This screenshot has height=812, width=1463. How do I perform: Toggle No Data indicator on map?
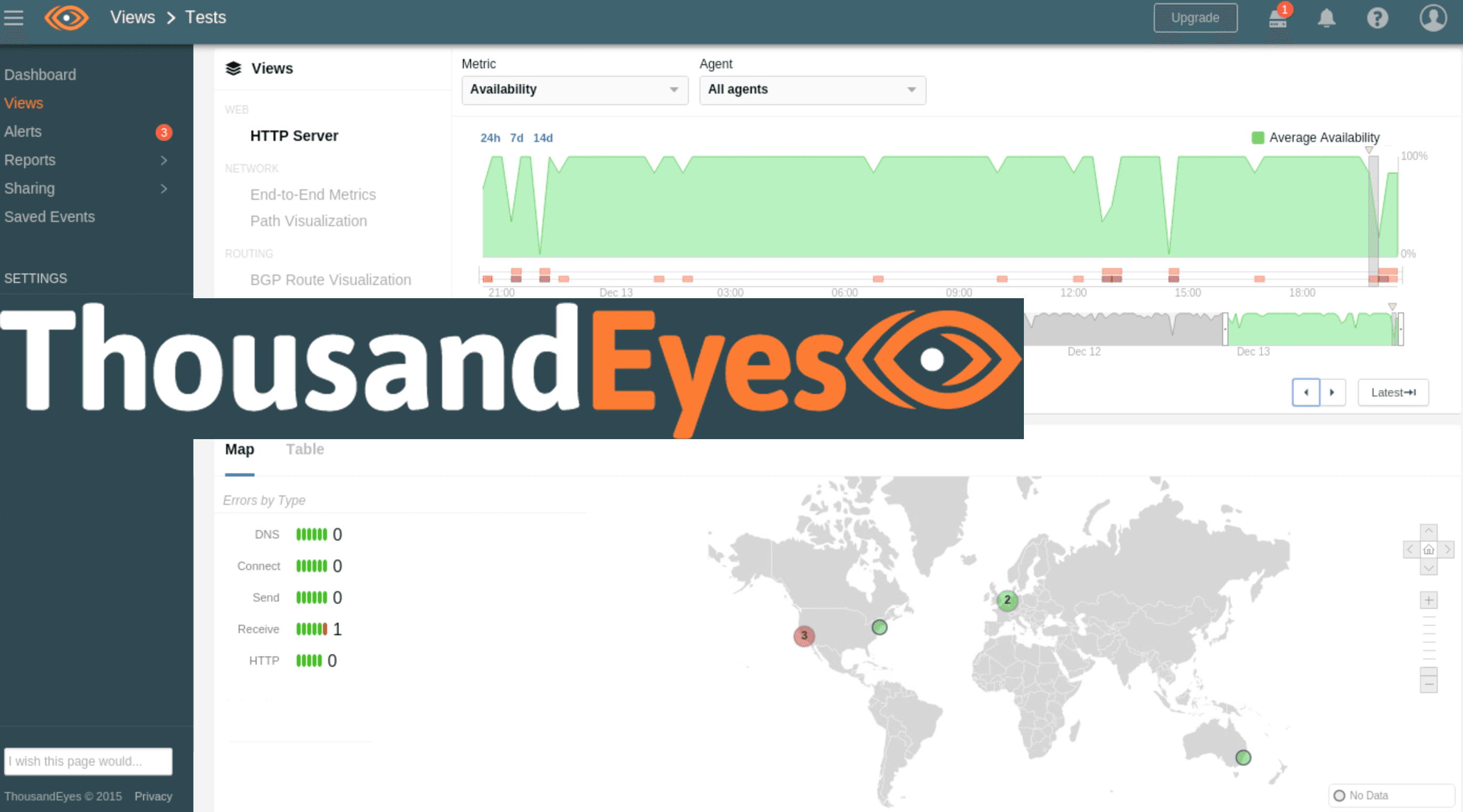[x=1339, y=796]
